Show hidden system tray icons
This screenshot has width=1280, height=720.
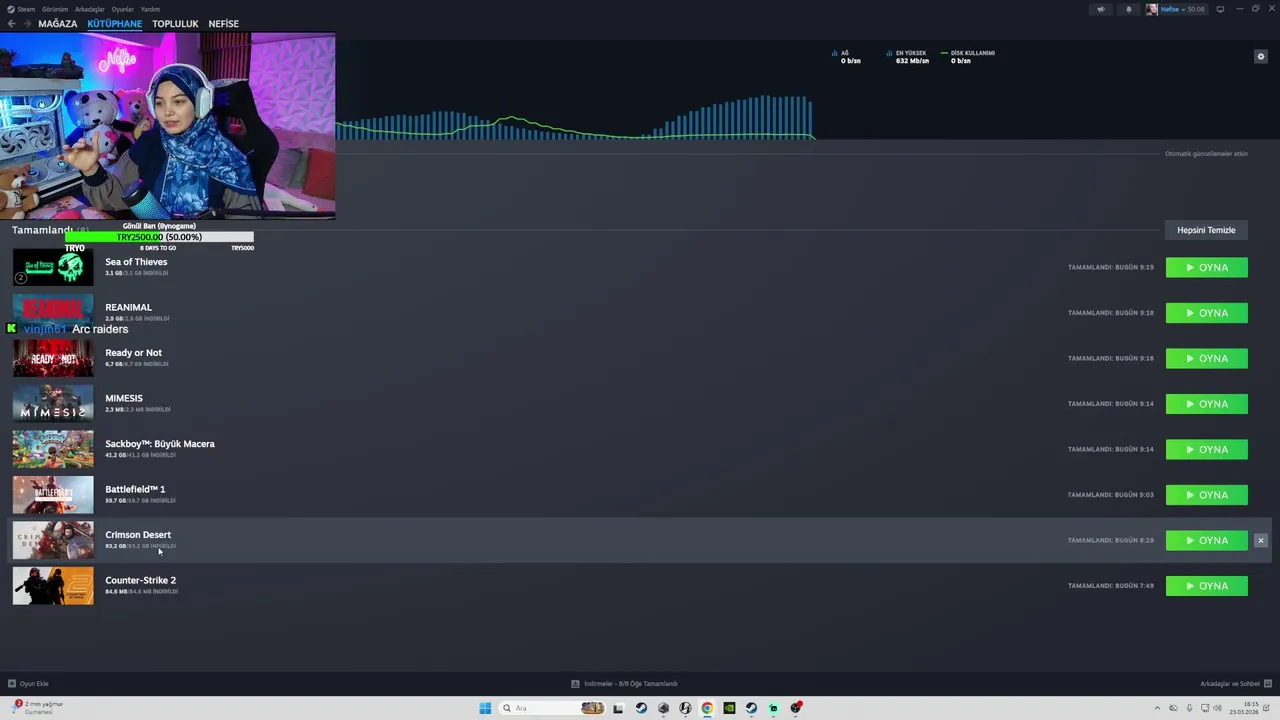(1157, 708)
